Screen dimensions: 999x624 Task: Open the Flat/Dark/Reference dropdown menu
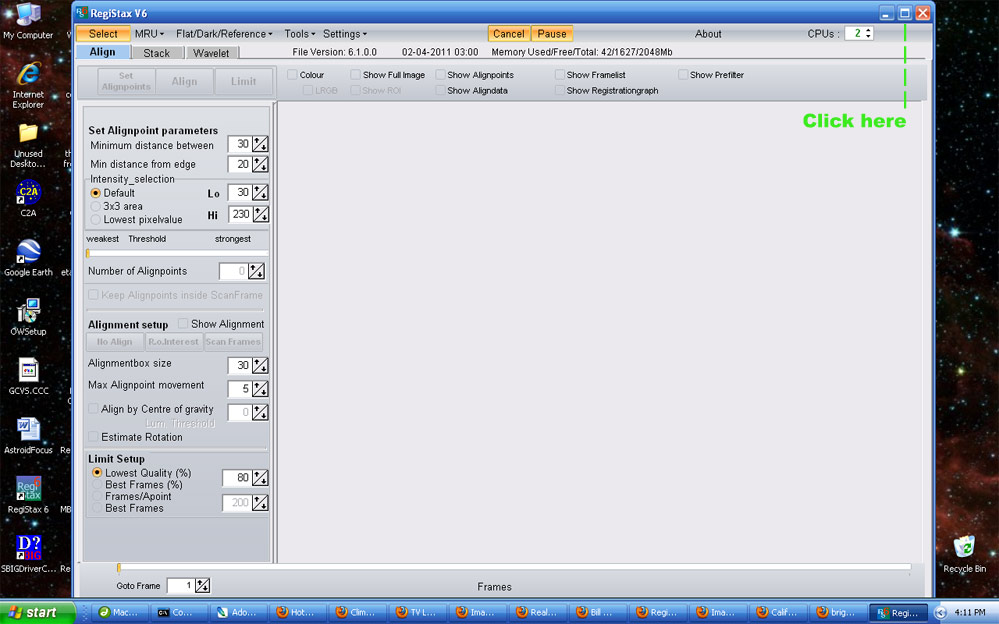[x=224, y=34]
